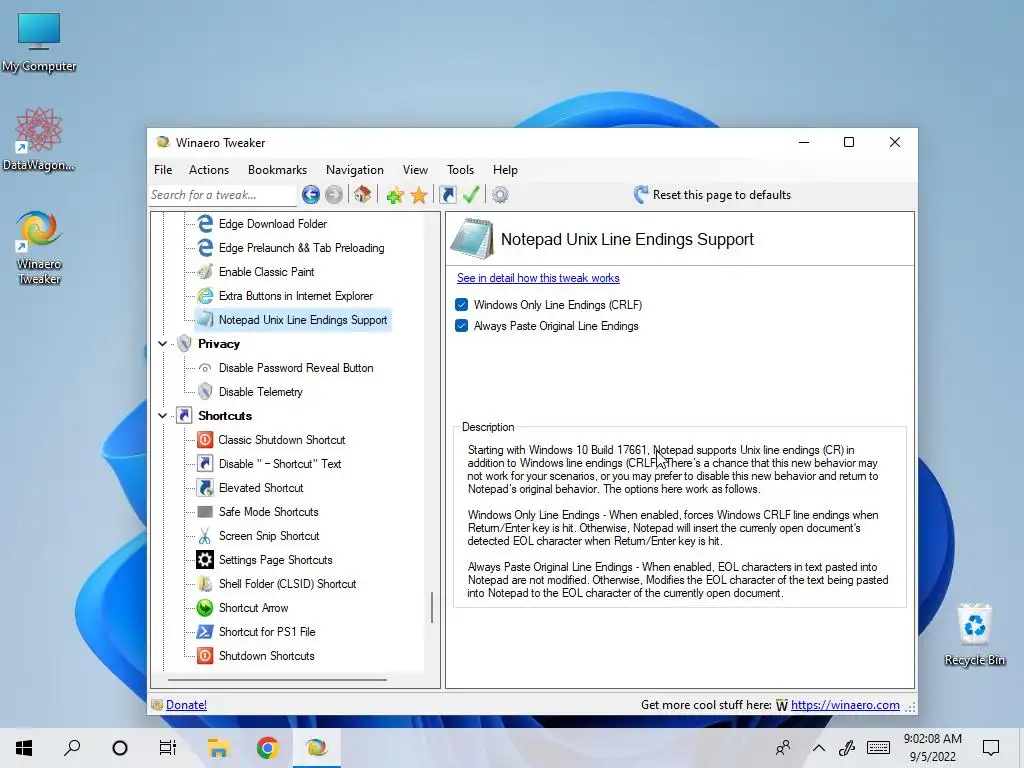The height and width of the screenshot is (768, 1024).
Task: Select Settings Page Shortcuts item
Action: click(276, 560)
